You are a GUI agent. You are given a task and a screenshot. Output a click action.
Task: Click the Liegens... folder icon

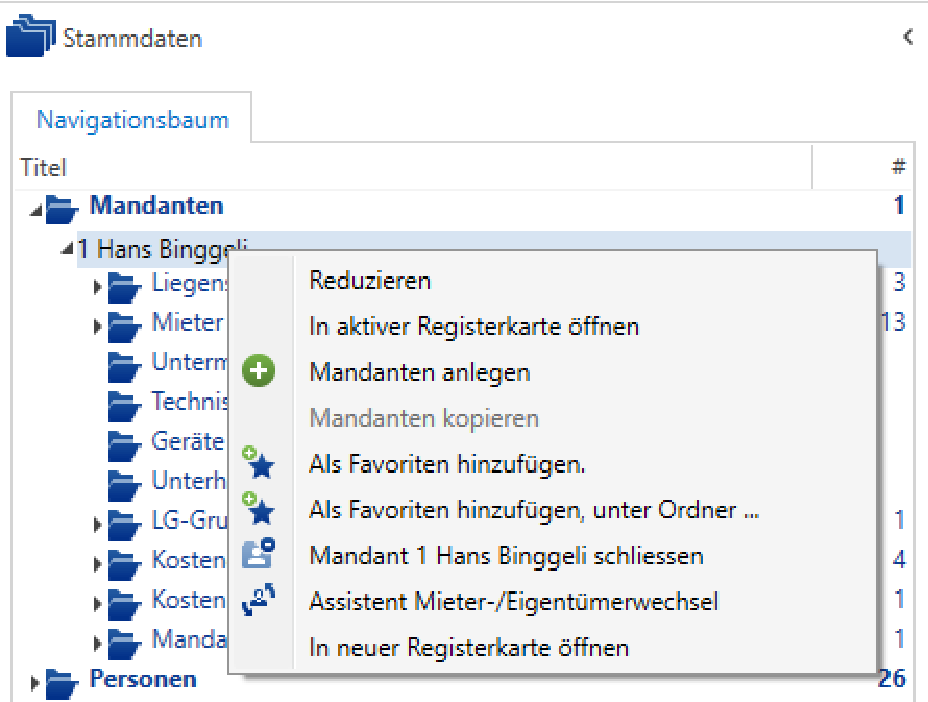[x=125, y=287]
